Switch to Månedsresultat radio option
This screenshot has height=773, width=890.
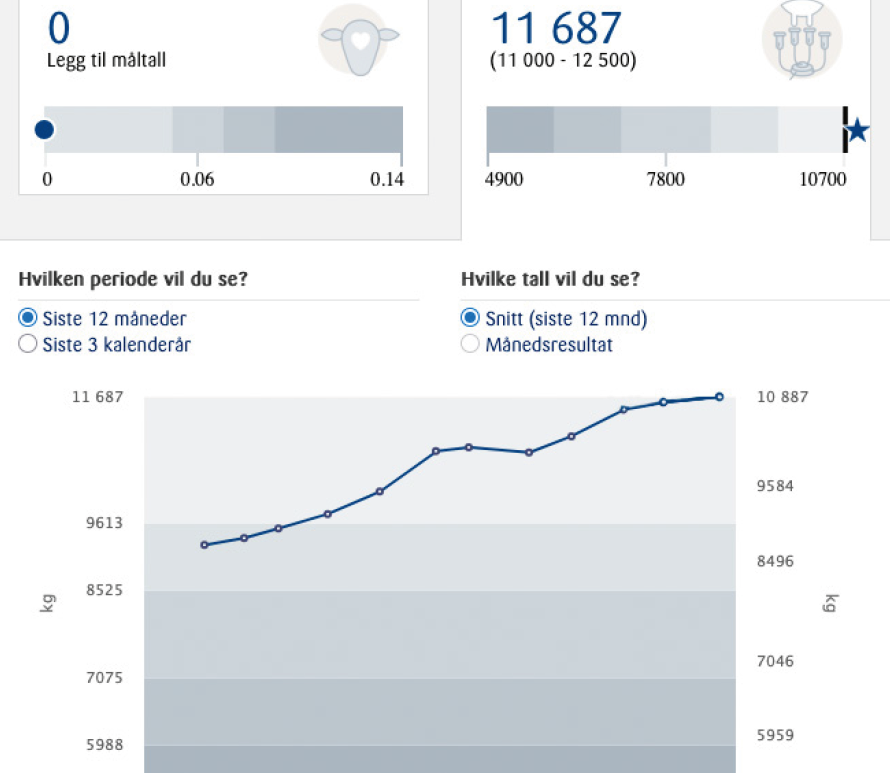pyautogui.click(x=469, y=345)
